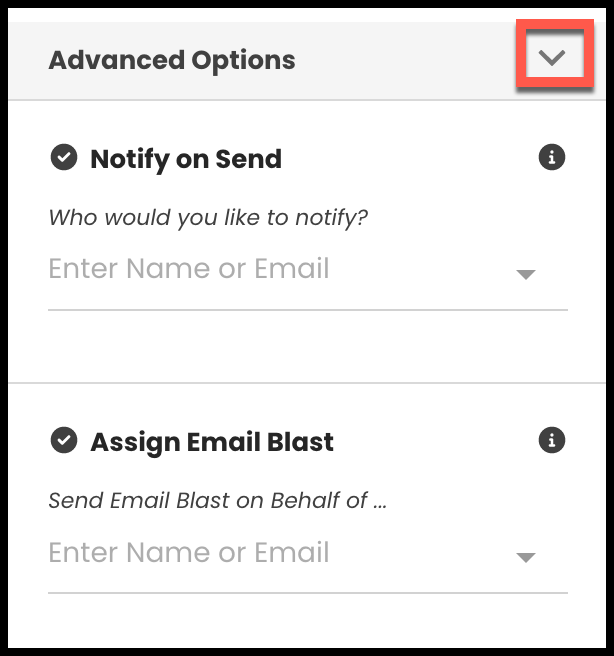Open the Assign Email Blast info icon
Screen dimensions: 614x656
click(552, 441)
